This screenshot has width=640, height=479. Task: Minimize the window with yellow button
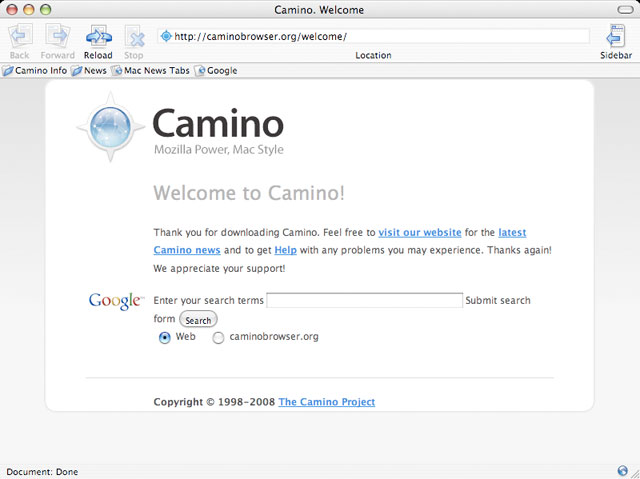(x=29, y=9)
